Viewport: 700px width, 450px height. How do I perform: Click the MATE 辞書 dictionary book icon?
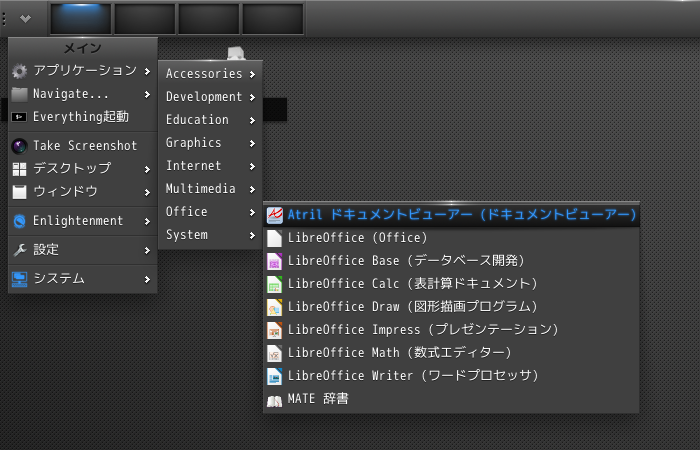tap(275, 401)
